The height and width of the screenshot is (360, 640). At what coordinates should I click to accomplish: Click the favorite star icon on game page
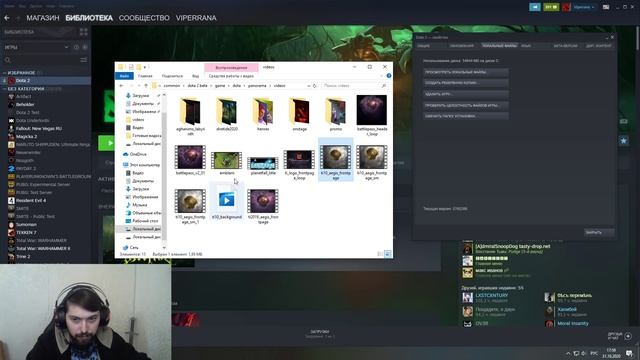click(x=623, y=140)
